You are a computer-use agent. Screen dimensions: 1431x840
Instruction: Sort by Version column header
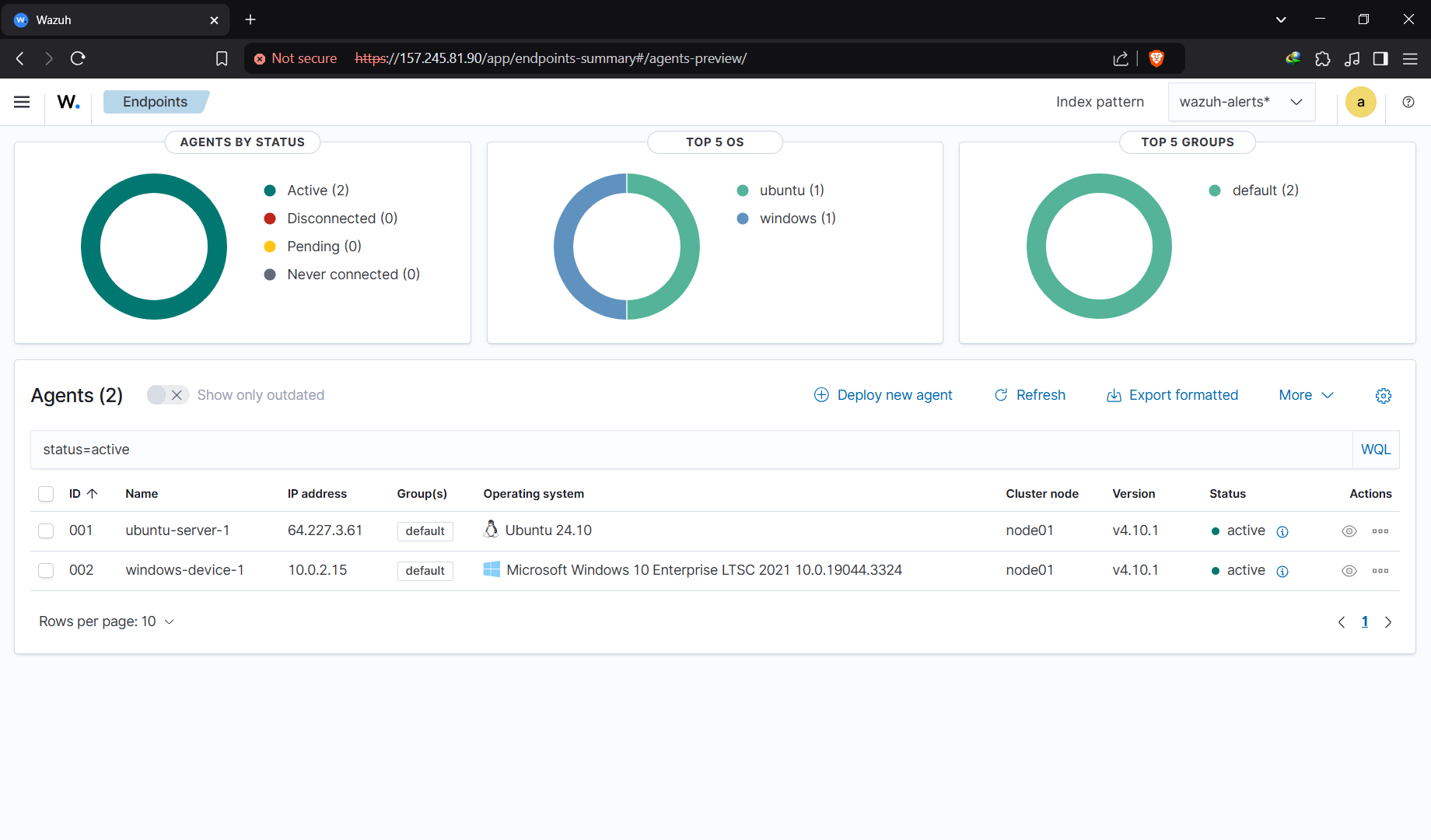pos(1134,494)
